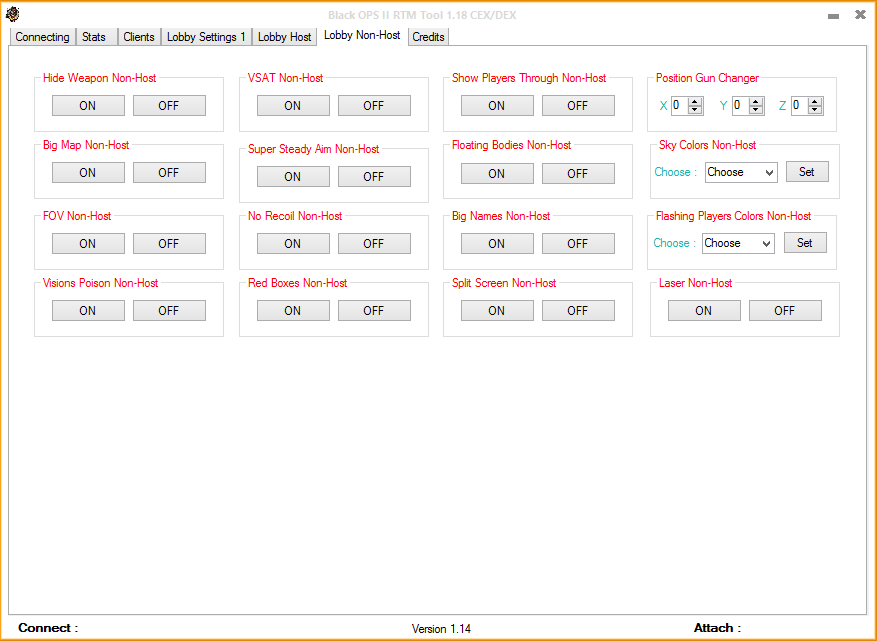Disable VSAT Non-Host with OFF
Screen dimensions: 877x641
coord(374,106)
